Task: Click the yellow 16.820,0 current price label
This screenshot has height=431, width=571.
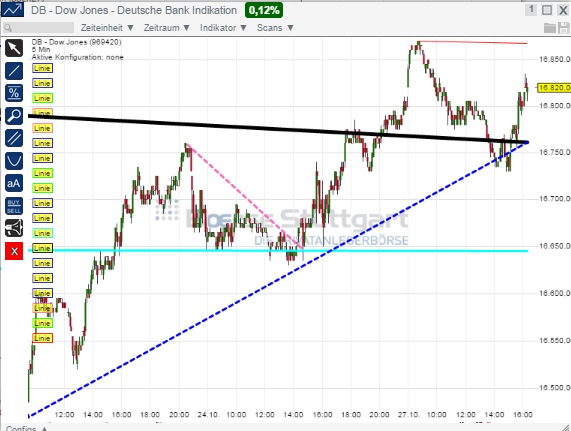Action: (x=554, y=88)
